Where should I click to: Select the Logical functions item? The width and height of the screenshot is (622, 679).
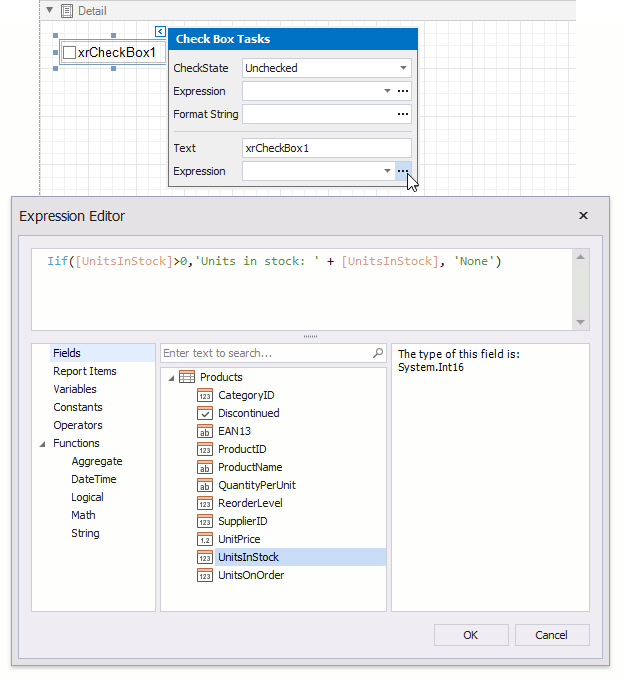[x=87, y=497]
